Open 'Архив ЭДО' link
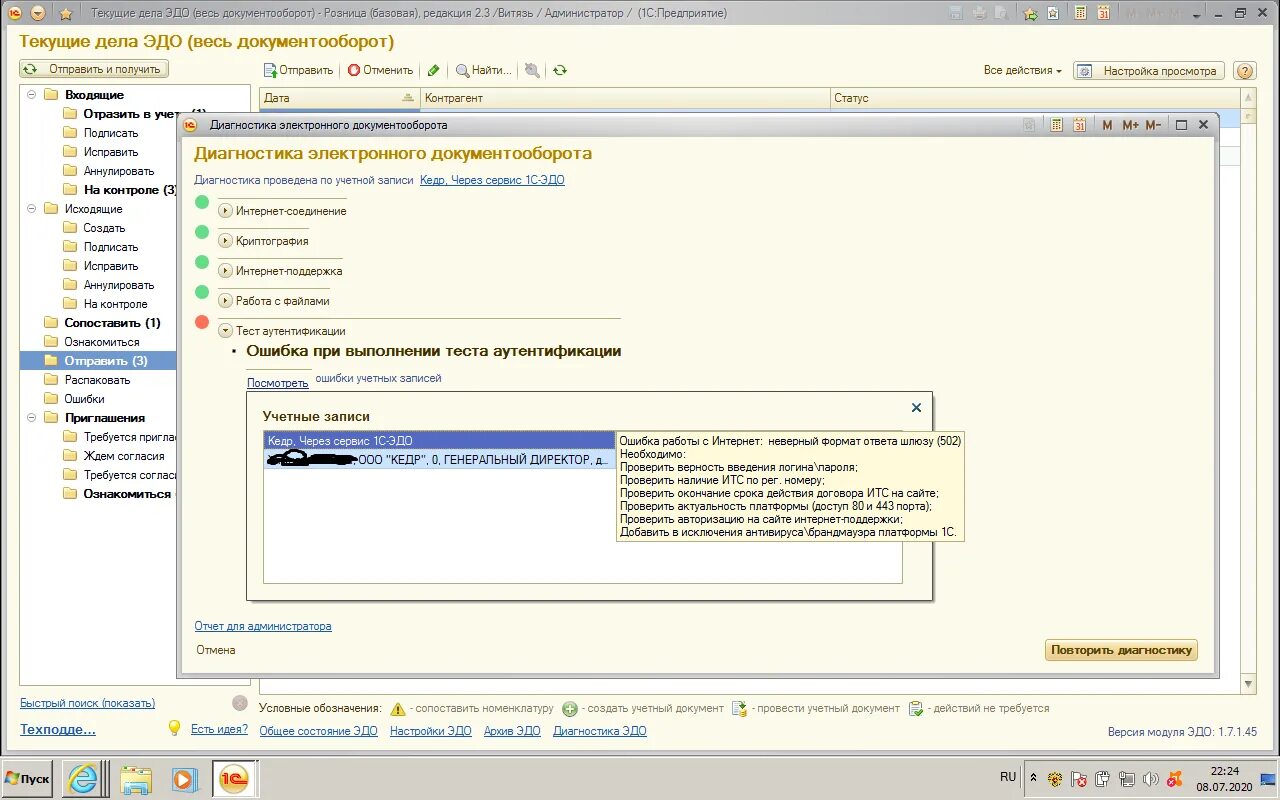This screenshot has width=1280, height=800. [x=512, y=731]
